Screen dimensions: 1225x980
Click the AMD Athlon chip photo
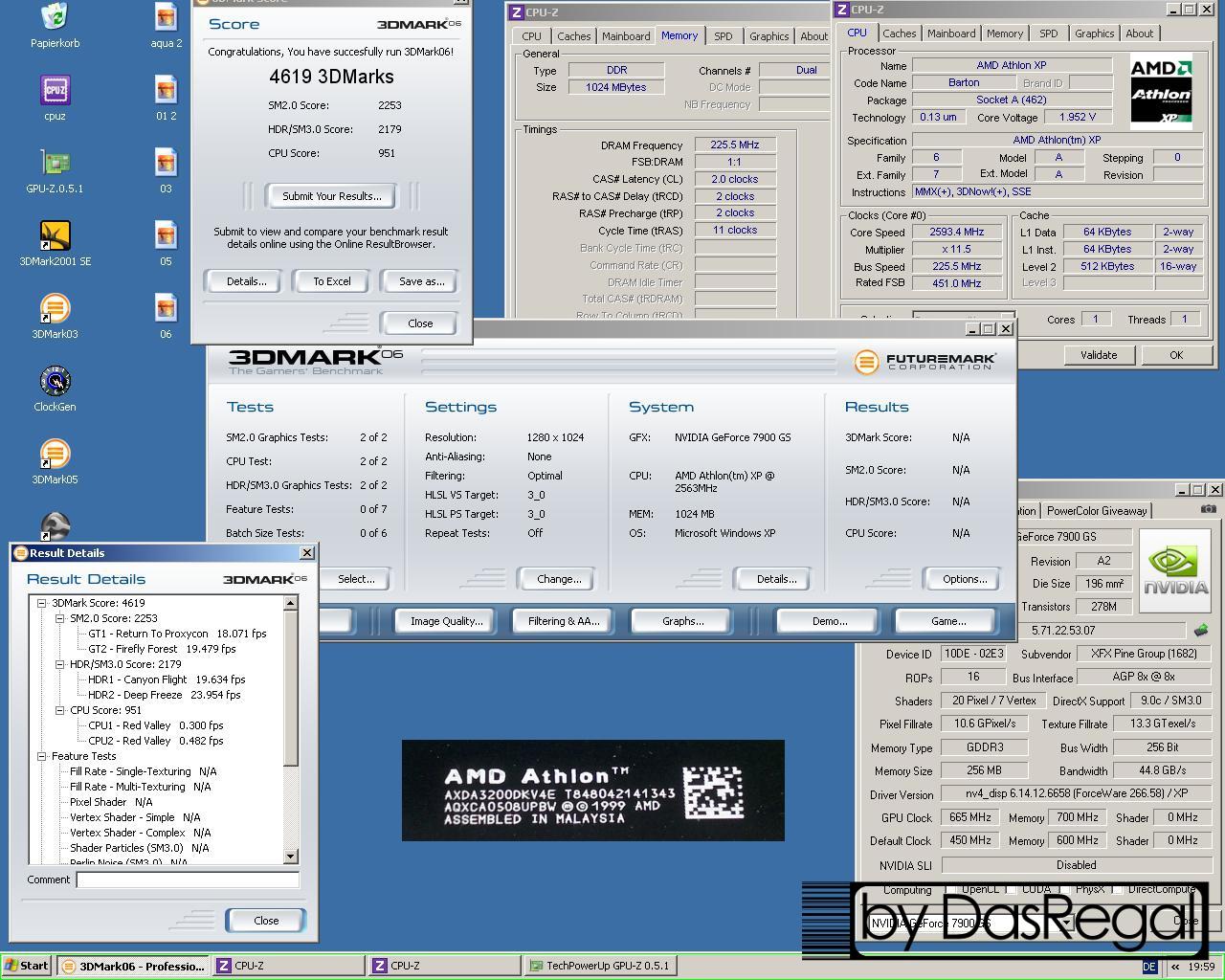pyautogui.click(x=593, y=791)
